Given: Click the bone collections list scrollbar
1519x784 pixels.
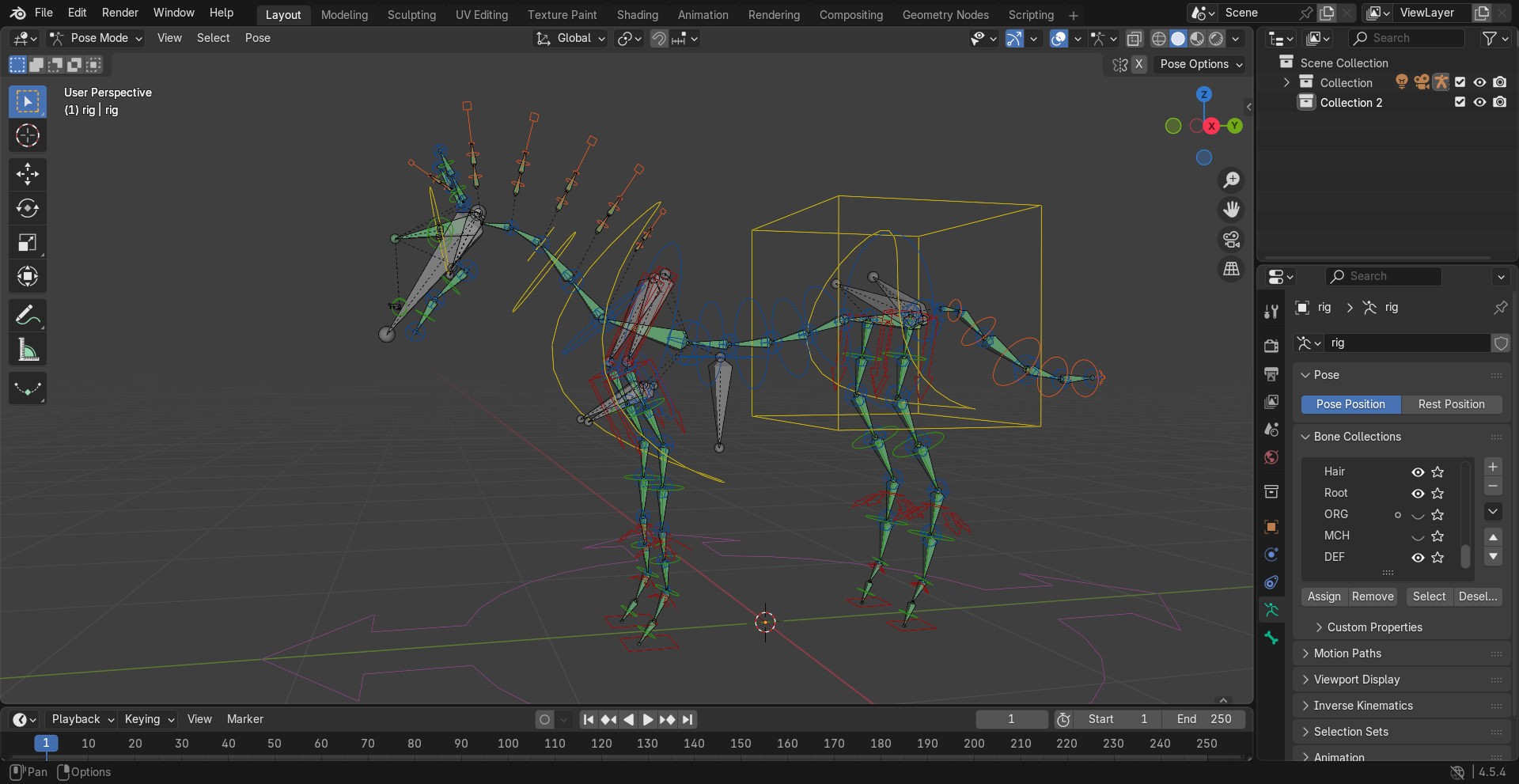Looking at the screenshot, I should click(x=1465, y=557).
